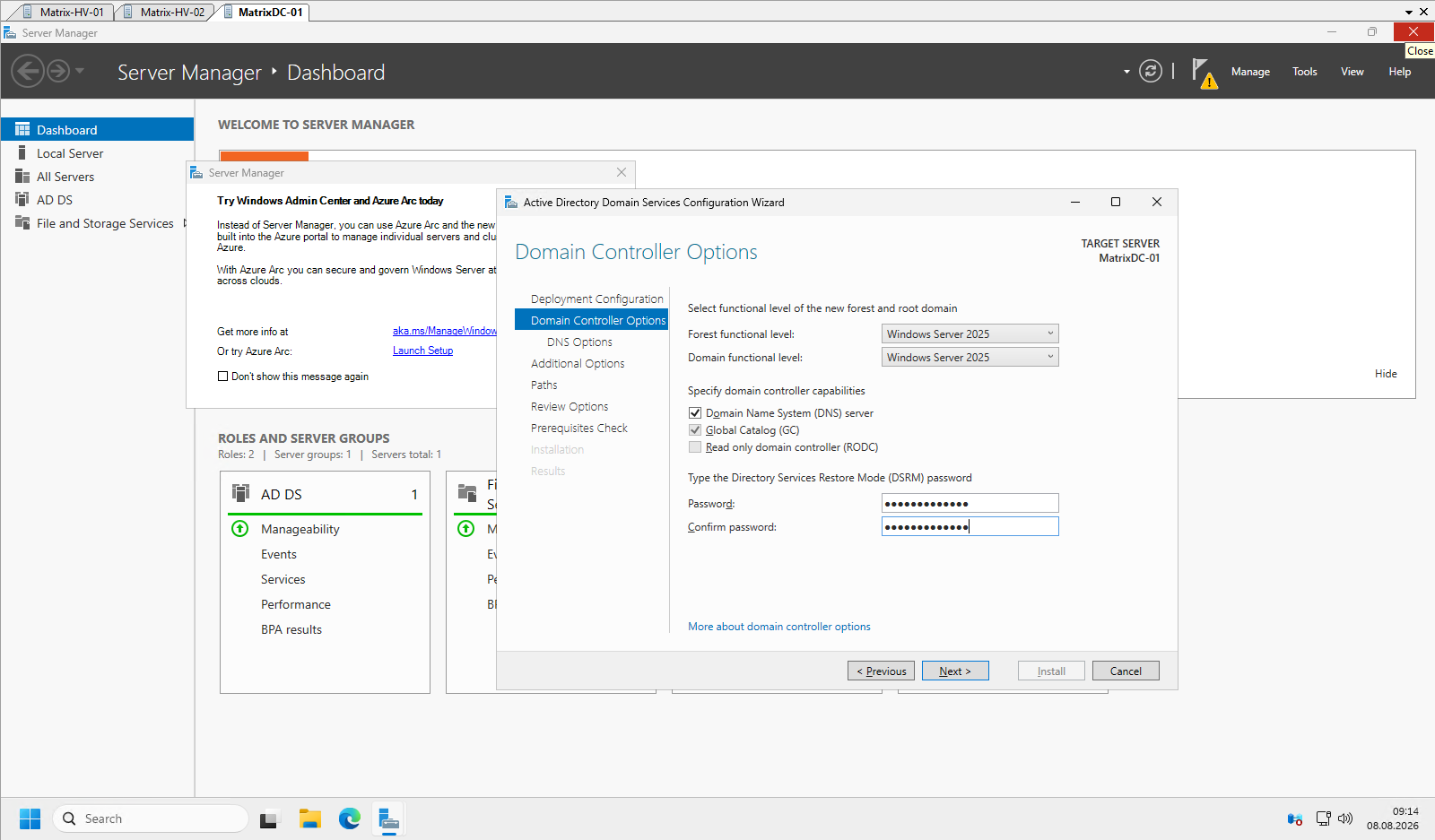Open BPA results in AD DS tile
1435x840 pixels.
tap(291, 629)
